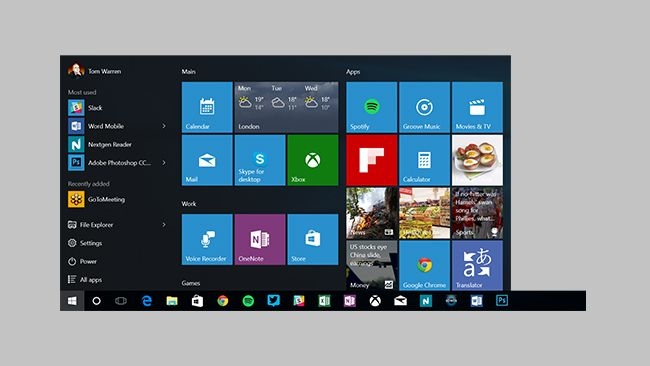Open the Store tile
Viewport: 650px width, 366px height.
pyautogui.click(x=313, y=239)
